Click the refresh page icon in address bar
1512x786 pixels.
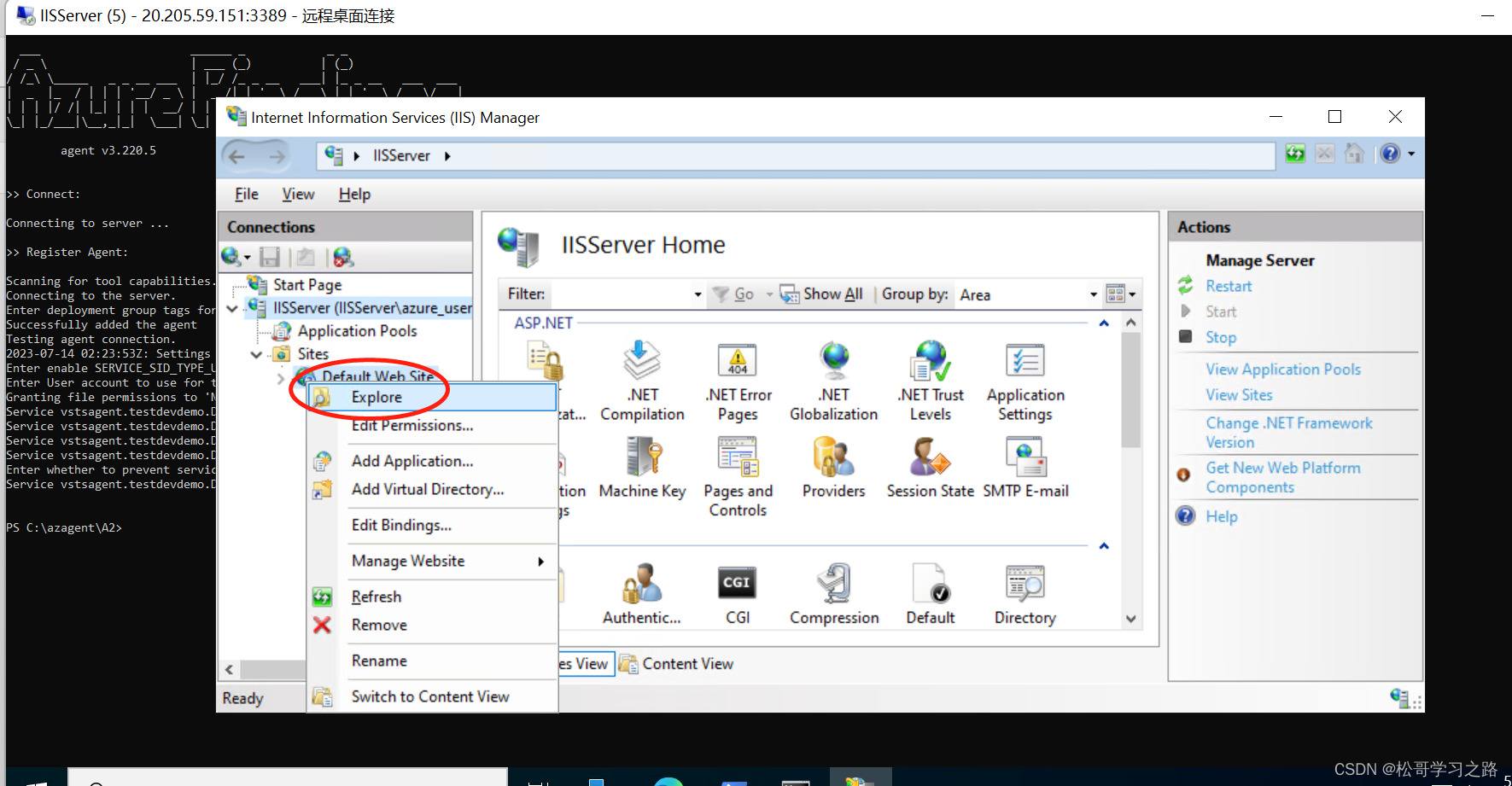pos(1295,154)
